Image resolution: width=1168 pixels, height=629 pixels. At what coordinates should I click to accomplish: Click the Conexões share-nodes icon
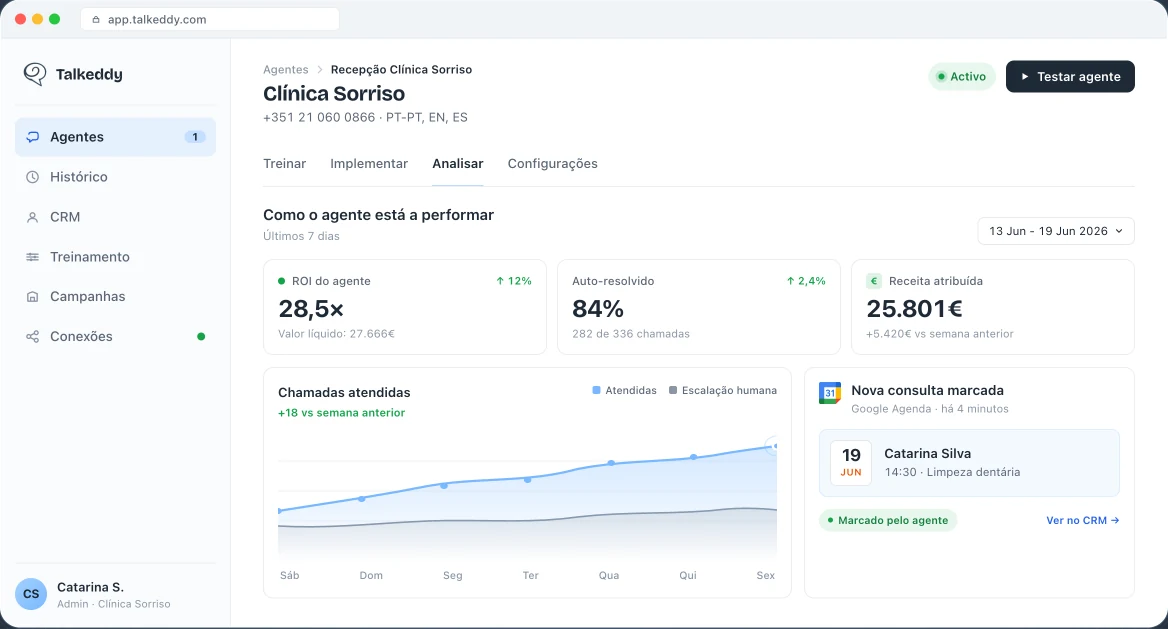[33, 337]
